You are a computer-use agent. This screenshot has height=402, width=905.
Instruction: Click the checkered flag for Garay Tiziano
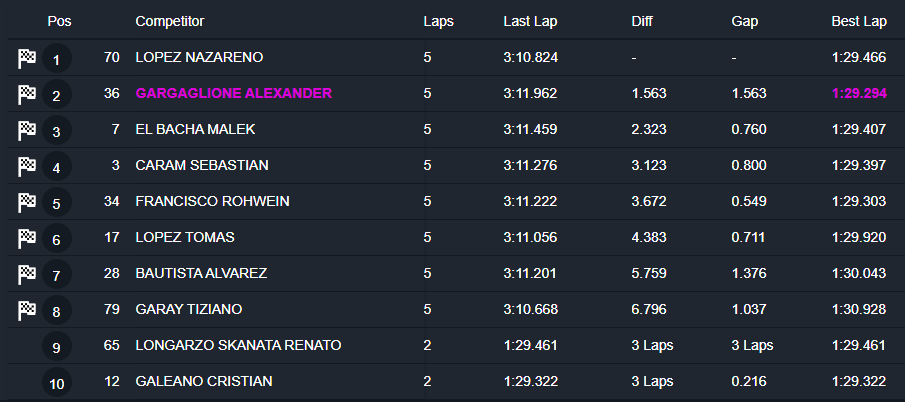pos(27,311)
